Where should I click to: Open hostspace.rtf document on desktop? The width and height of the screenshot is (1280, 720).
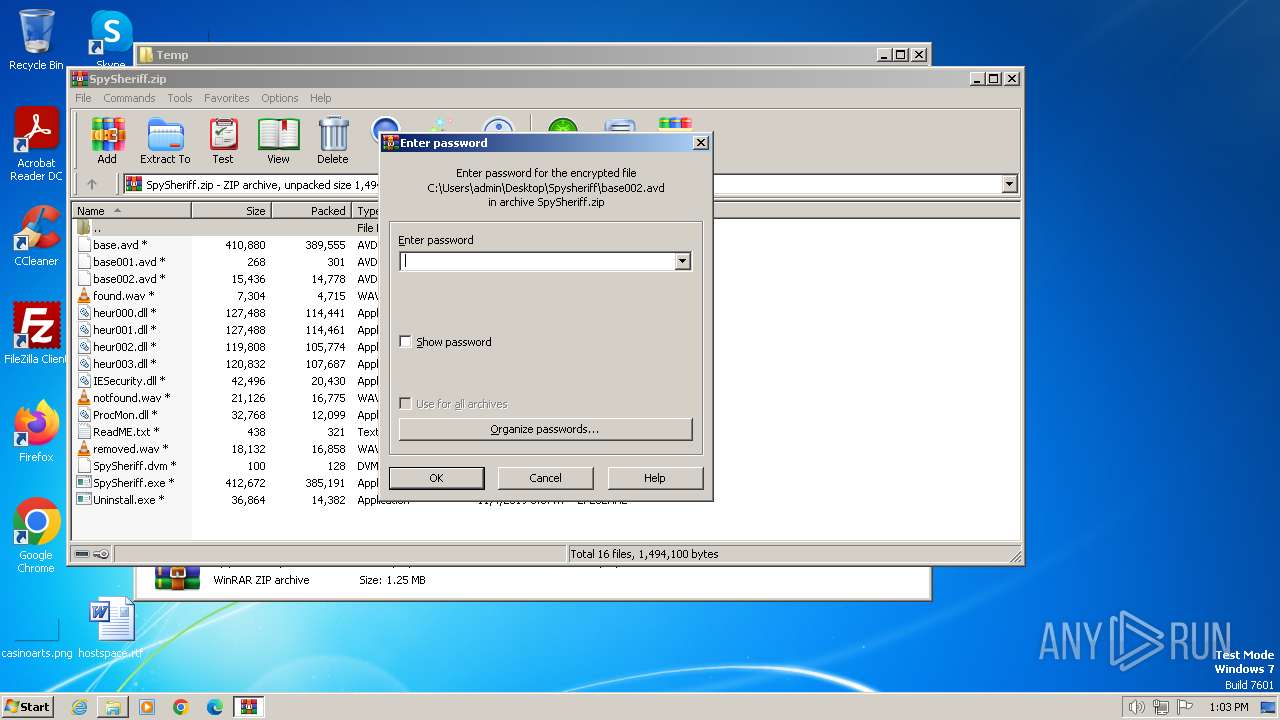coord(110,628)
